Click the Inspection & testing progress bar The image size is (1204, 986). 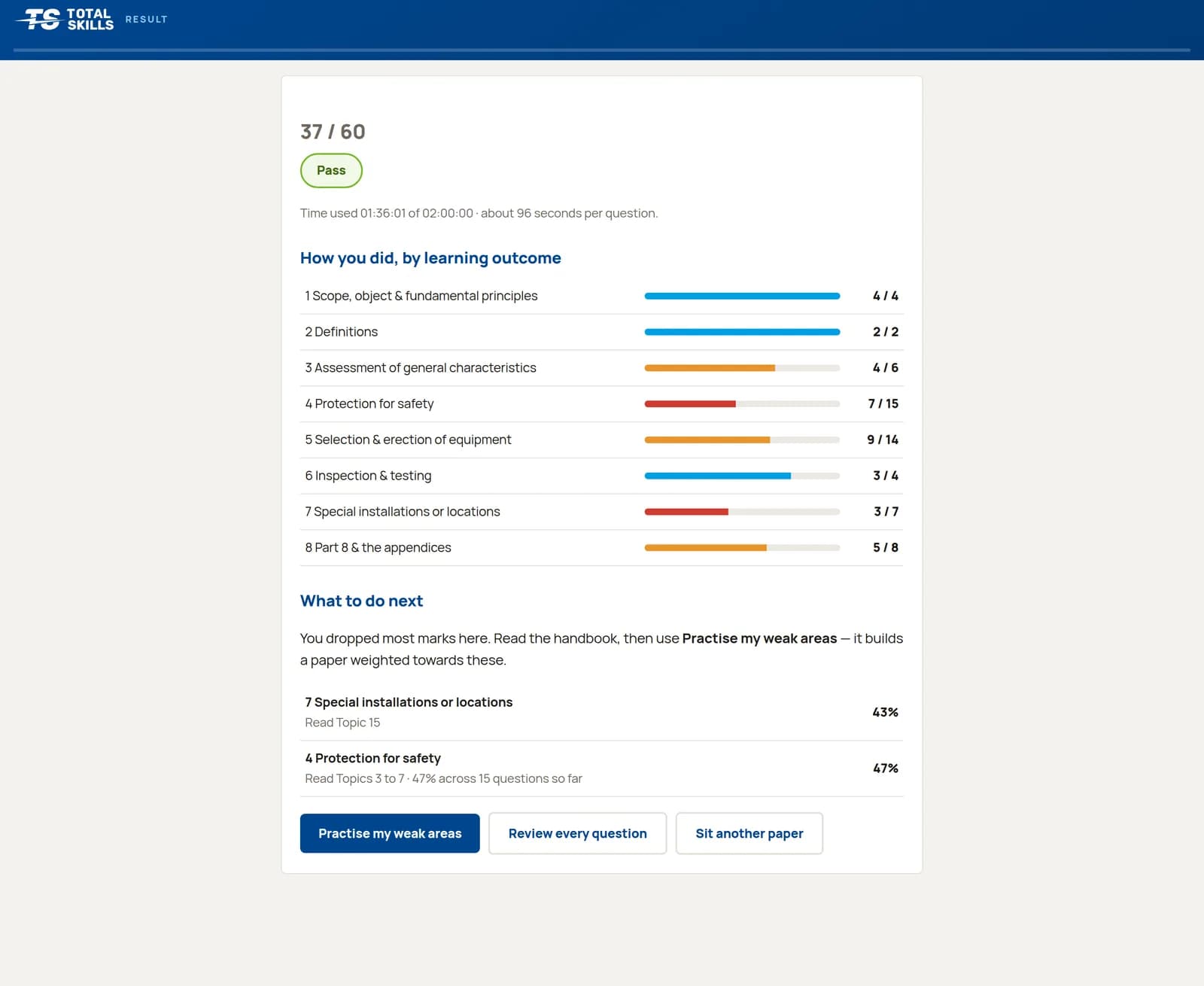tap(742, 476)
